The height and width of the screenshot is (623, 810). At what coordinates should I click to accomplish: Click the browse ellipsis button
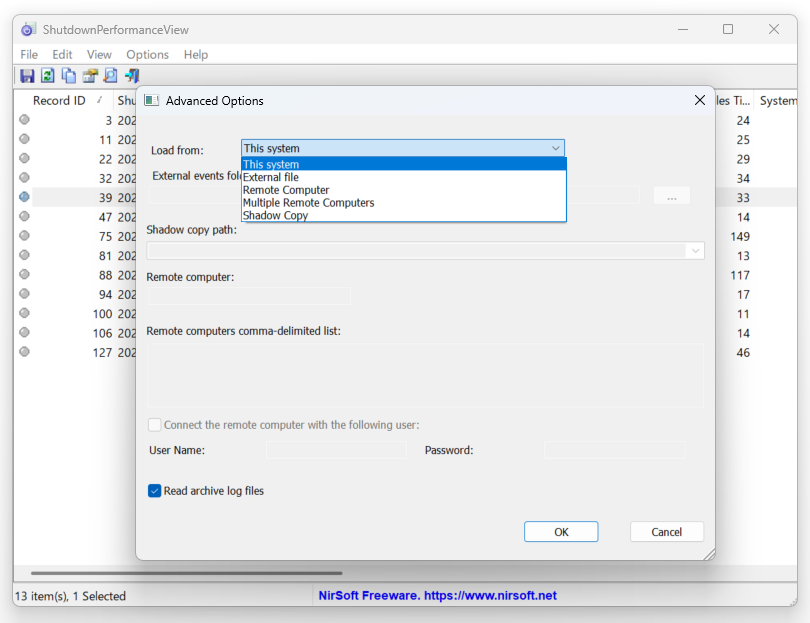(672, 196)
